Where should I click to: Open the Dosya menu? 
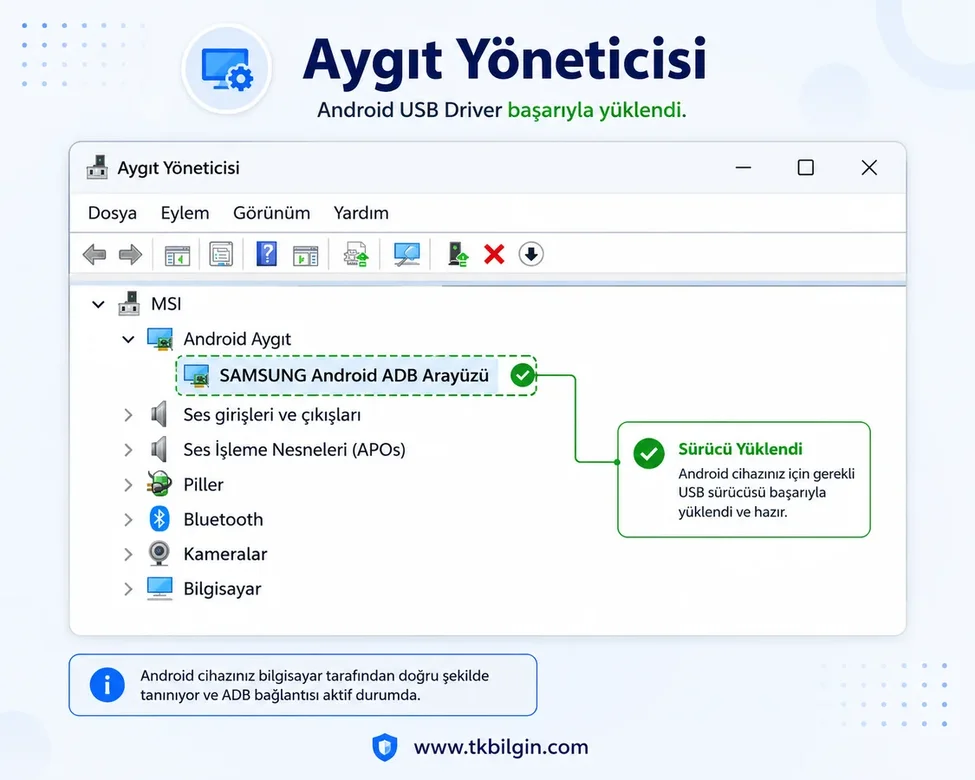113,213
